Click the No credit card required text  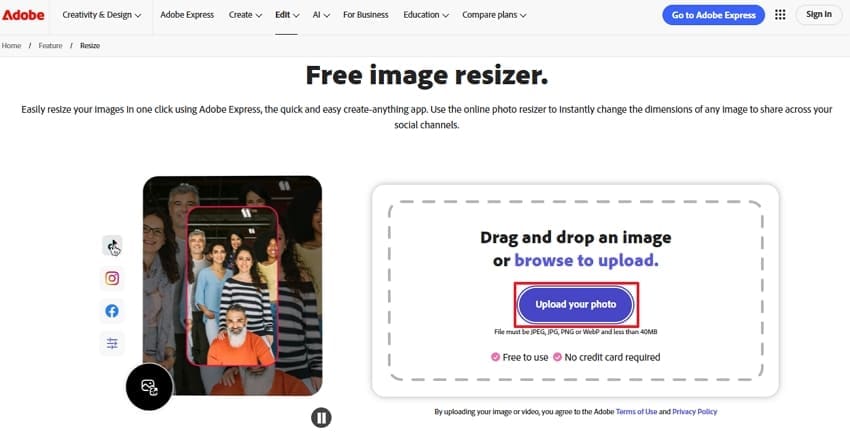612,357
